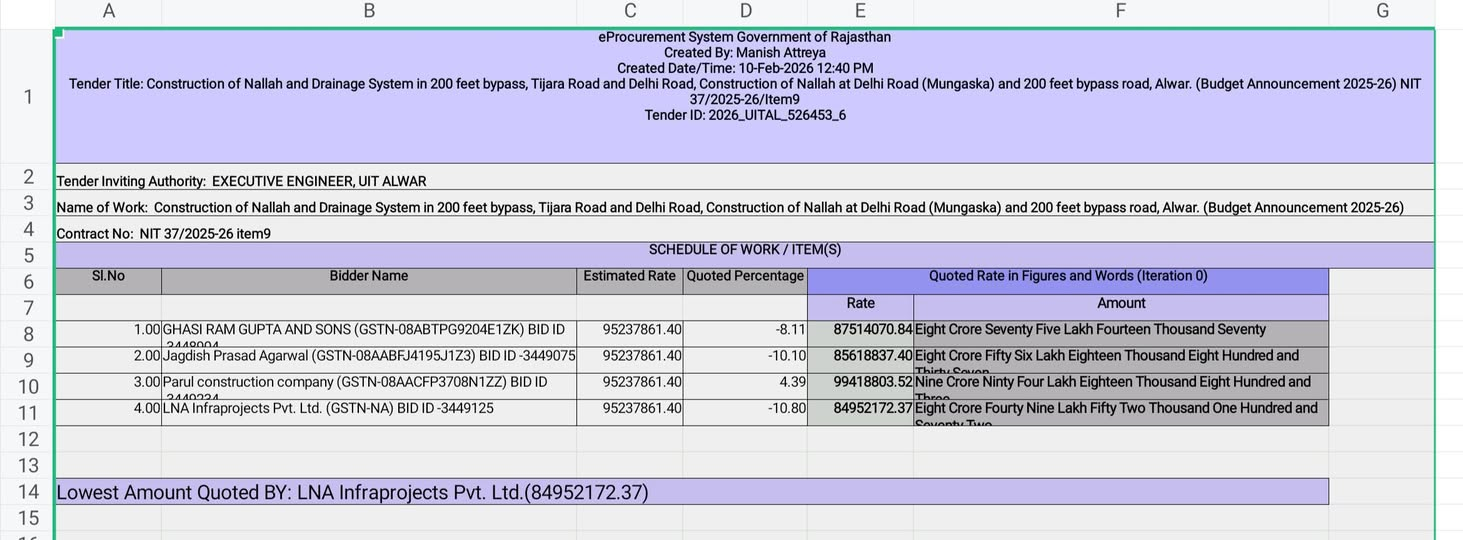Click the row 14 header
This screenshot has height=540, width=1463.
point(28,492)
